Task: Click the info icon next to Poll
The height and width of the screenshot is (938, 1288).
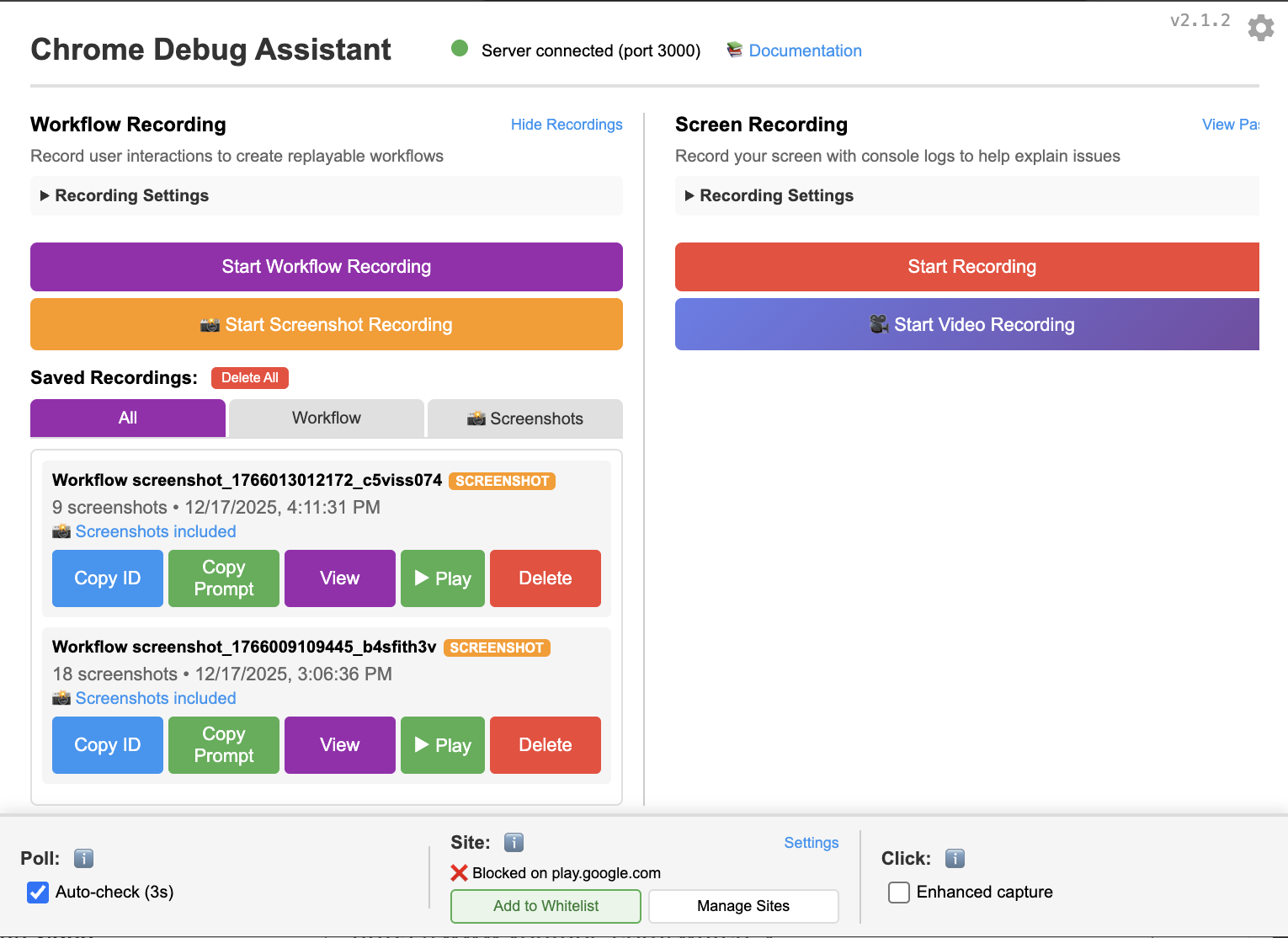Action: [x=82, y=858]
